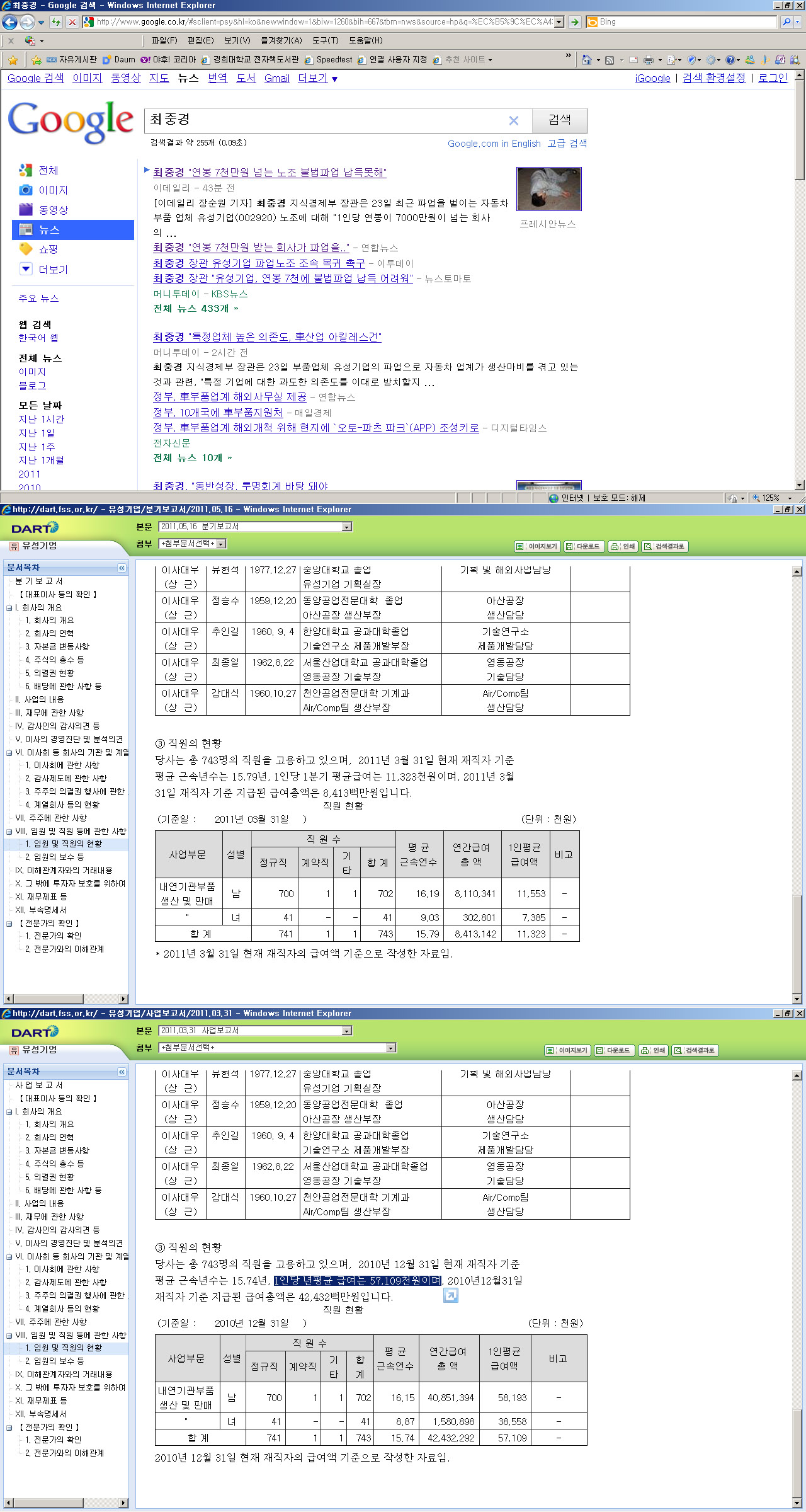806x1512 pixels.
Task: Click the DART logo in 분기보고서 window
Action: click(35, 528)
